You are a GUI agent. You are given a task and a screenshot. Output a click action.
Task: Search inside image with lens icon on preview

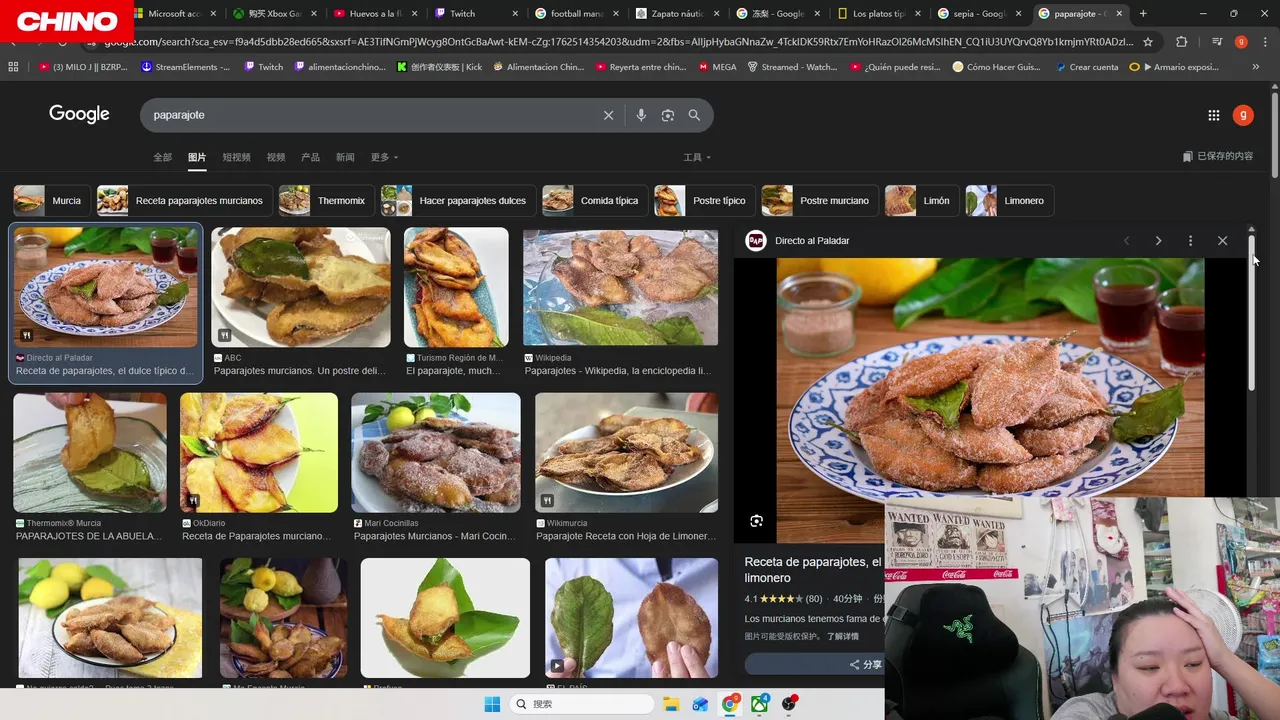click(x=756, y=521)
